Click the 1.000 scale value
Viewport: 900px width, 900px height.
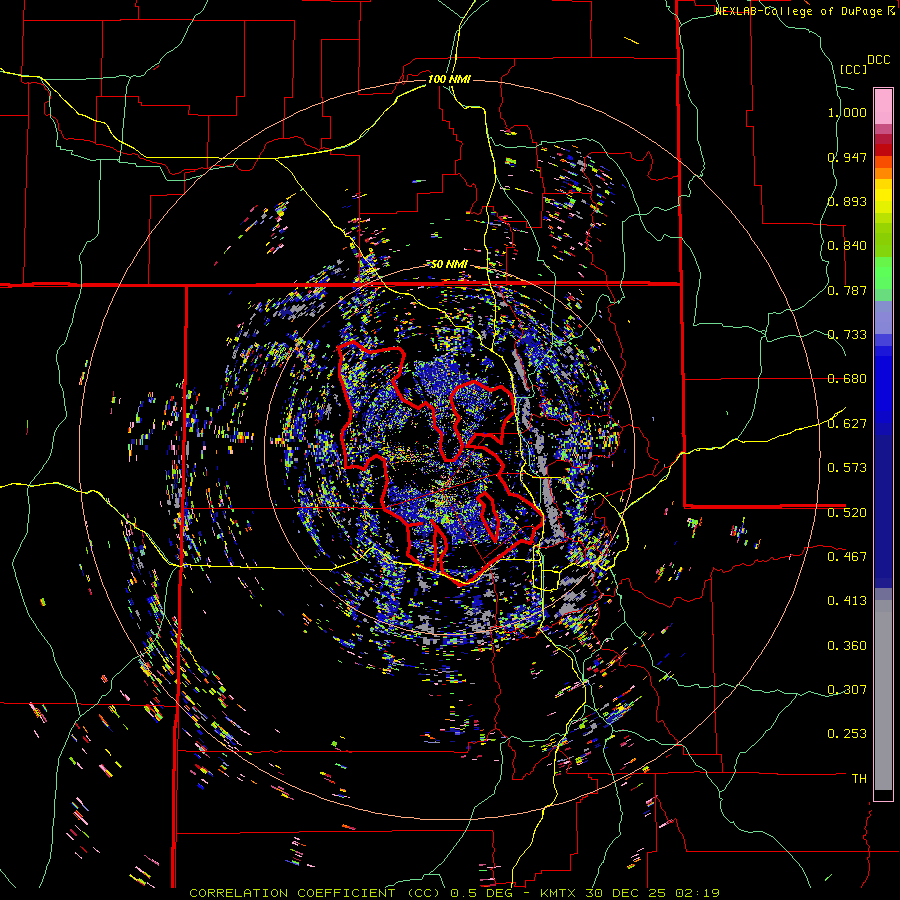pyautogui.click(x=847, y=112)
